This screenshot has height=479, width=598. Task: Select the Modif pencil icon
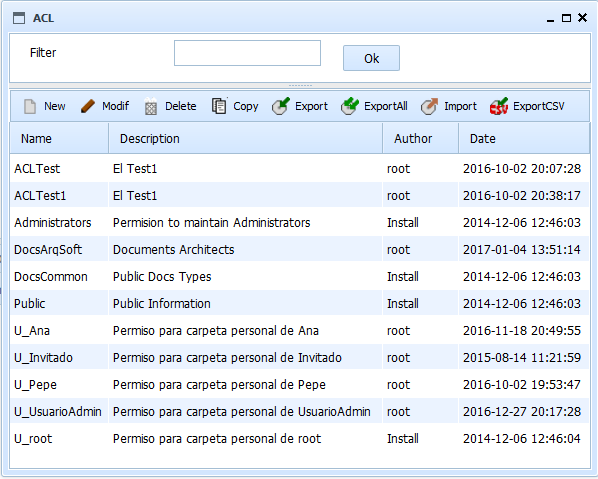pyautogui.click(x=88, y=106)
